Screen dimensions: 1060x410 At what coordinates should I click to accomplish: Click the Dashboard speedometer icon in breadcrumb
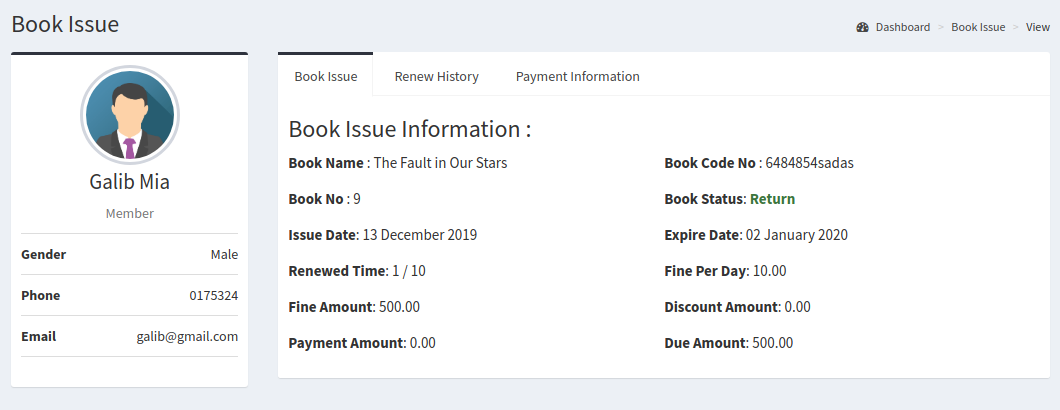click(862, 27)
